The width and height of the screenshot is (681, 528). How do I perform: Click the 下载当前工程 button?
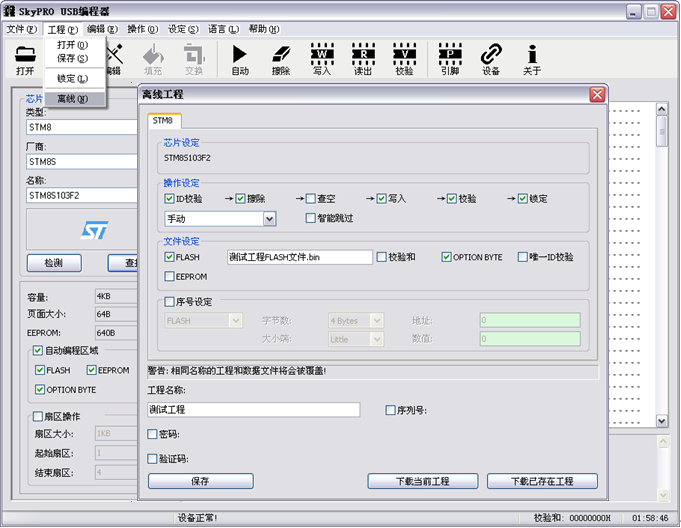(x=423, y=481)
